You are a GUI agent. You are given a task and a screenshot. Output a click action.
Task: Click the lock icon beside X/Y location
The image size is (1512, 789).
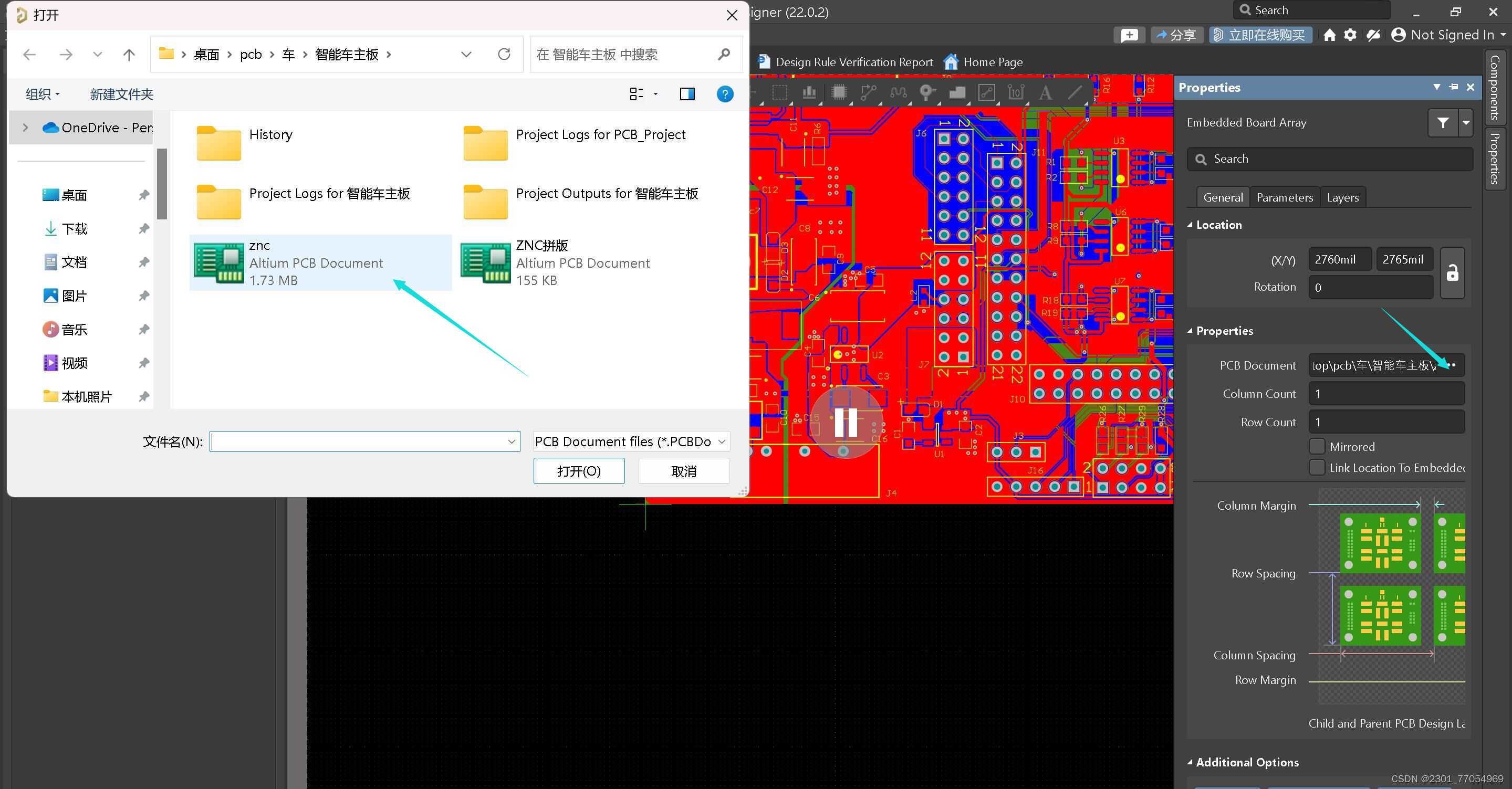pos(1452,273)
